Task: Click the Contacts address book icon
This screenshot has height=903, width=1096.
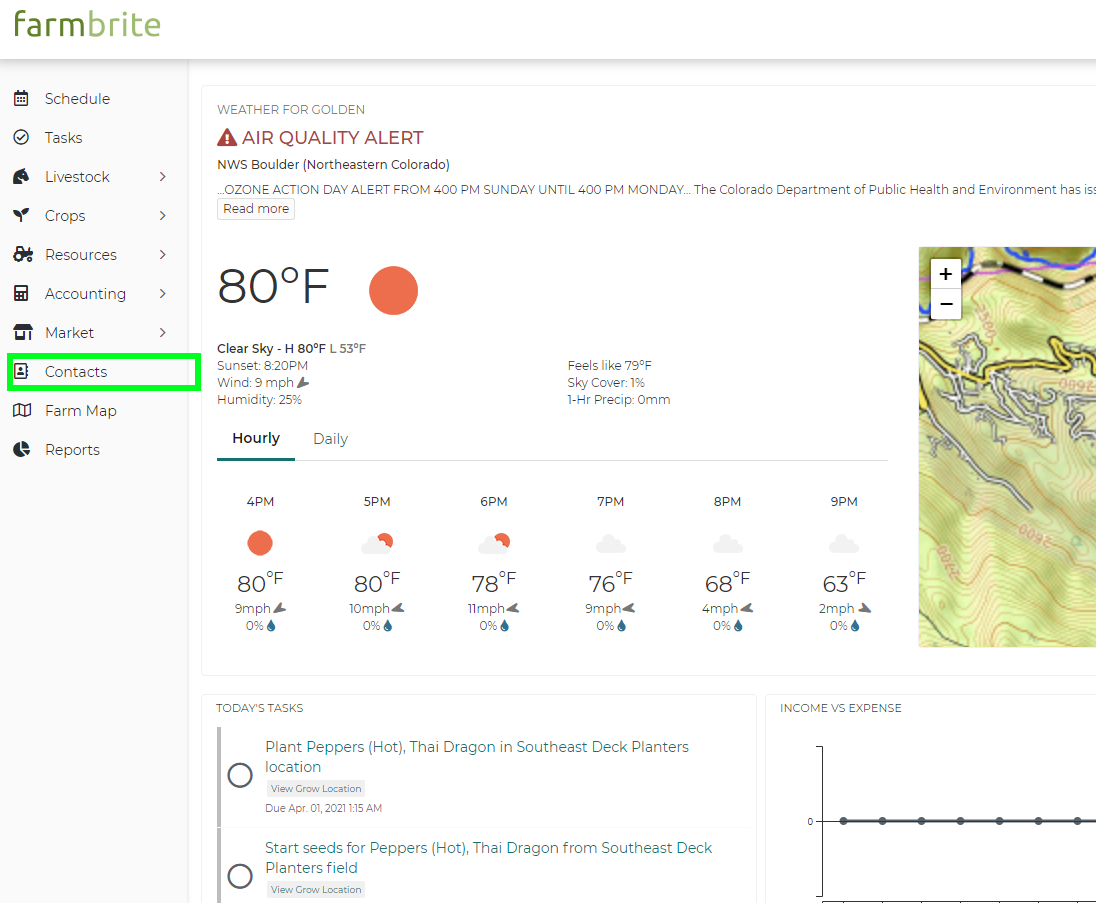Action: coord(22,371)
